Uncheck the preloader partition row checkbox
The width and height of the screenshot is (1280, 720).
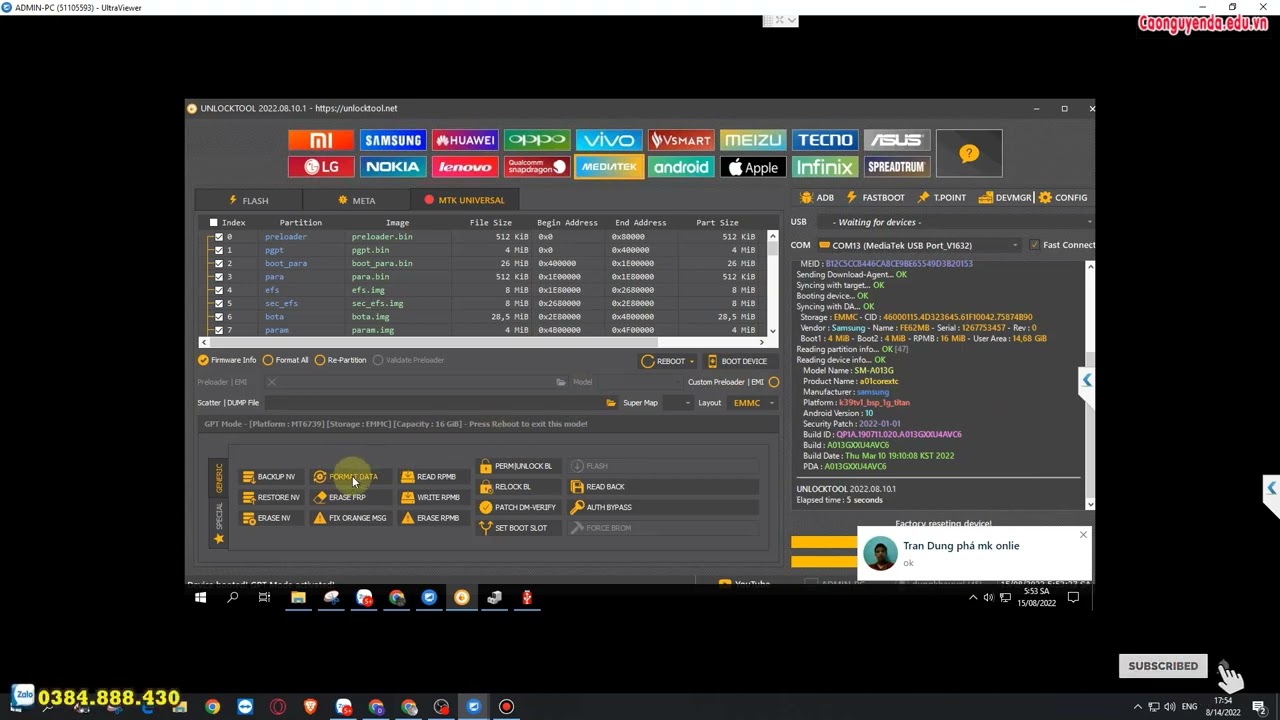pos(219,237)
